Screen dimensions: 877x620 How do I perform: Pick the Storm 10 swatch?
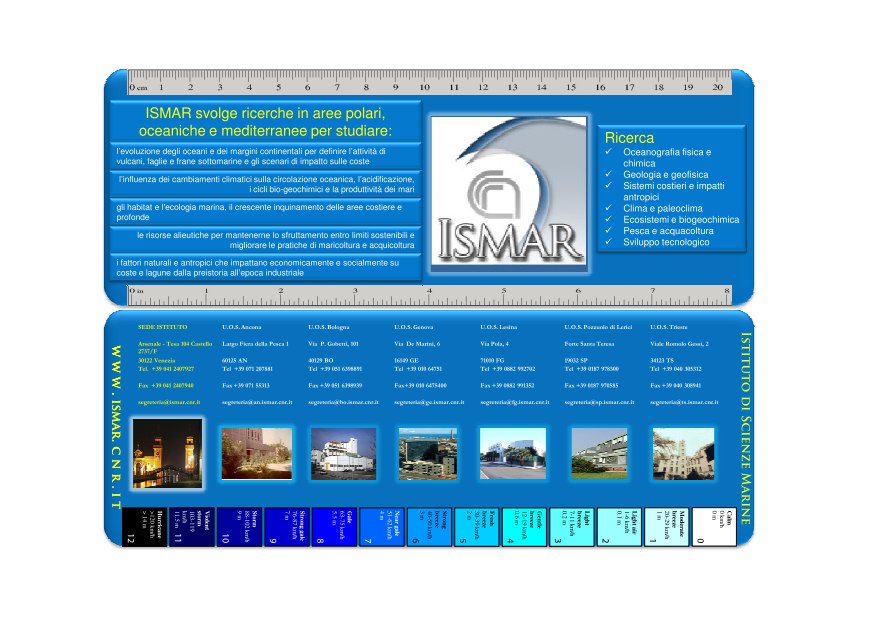(239, 527)
